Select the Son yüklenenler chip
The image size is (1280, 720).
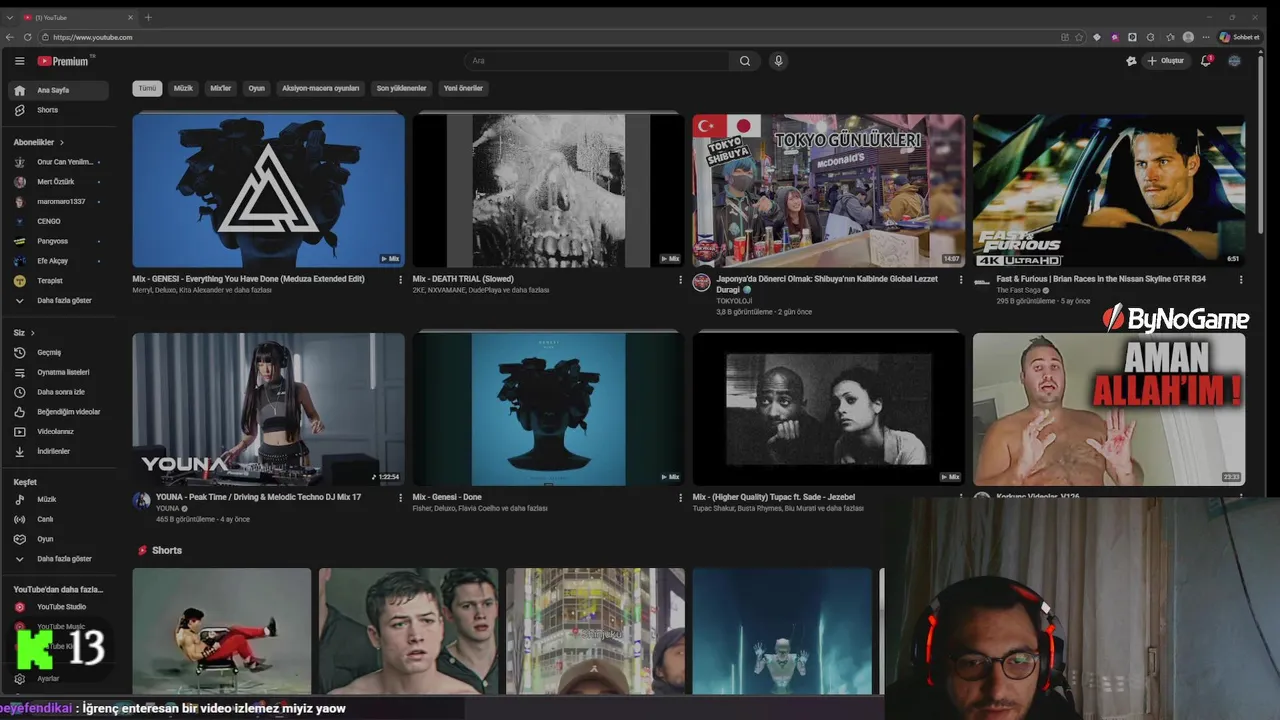point(401,88)
